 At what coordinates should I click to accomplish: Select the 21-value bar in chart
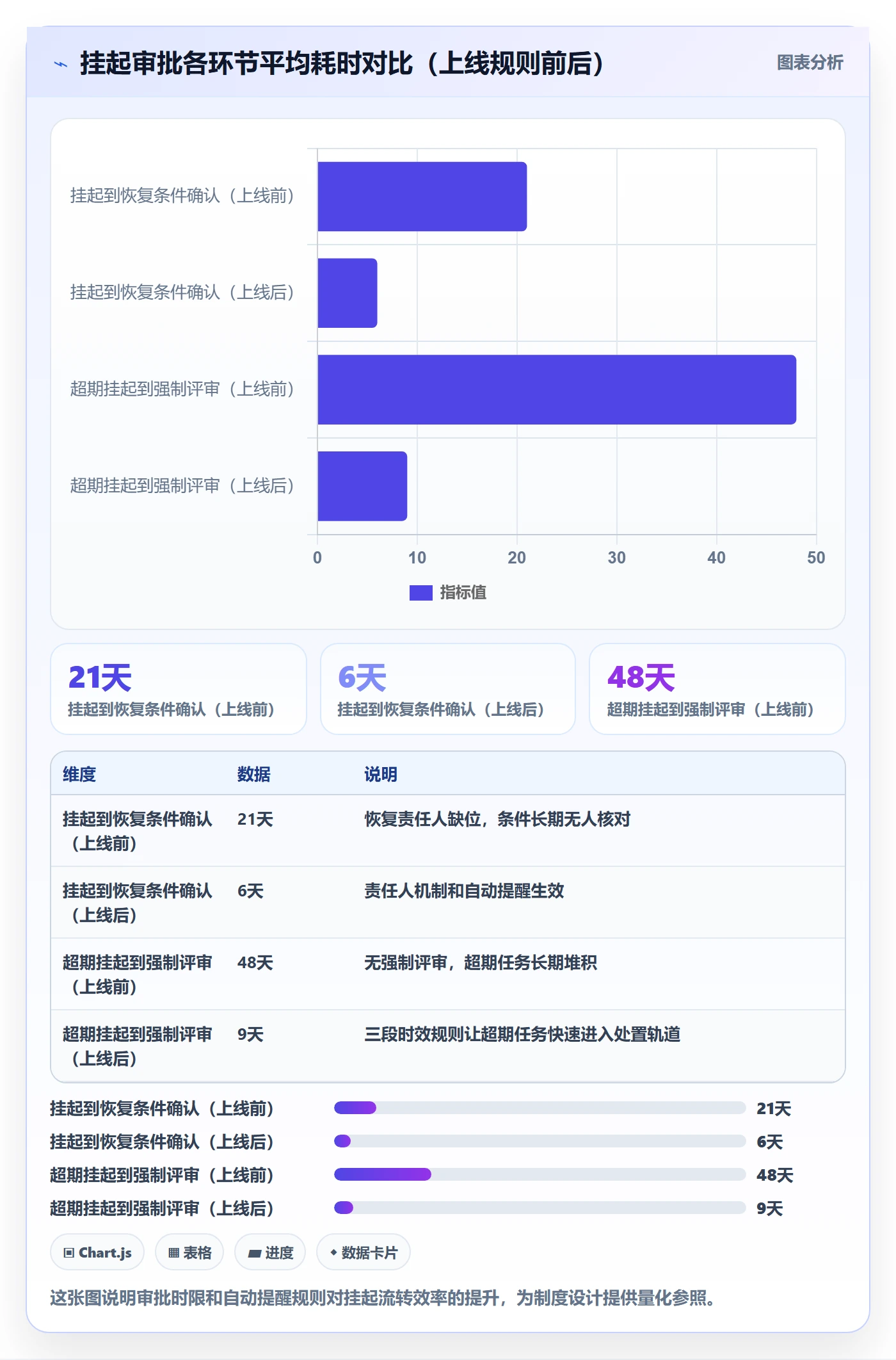click(x=422, y=197)
